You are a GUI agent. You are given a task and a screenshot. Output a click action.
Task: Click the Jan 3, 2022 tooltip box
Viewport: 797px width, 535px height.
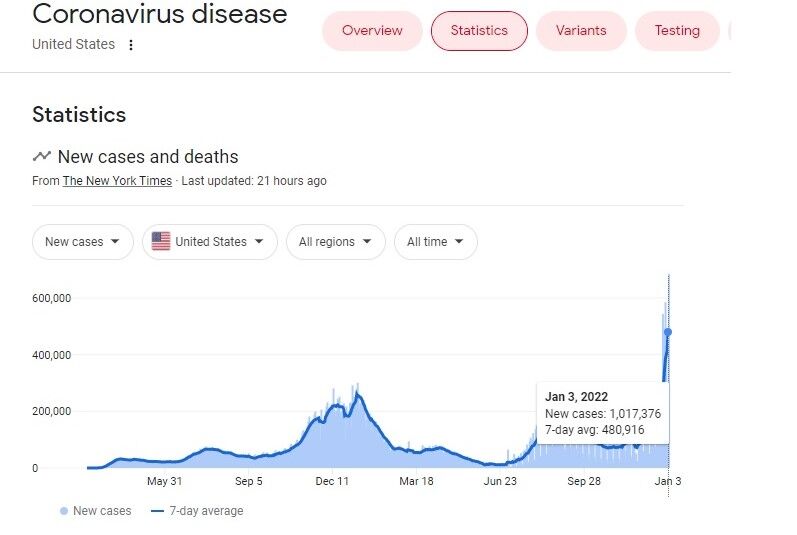tap(603, 413)
